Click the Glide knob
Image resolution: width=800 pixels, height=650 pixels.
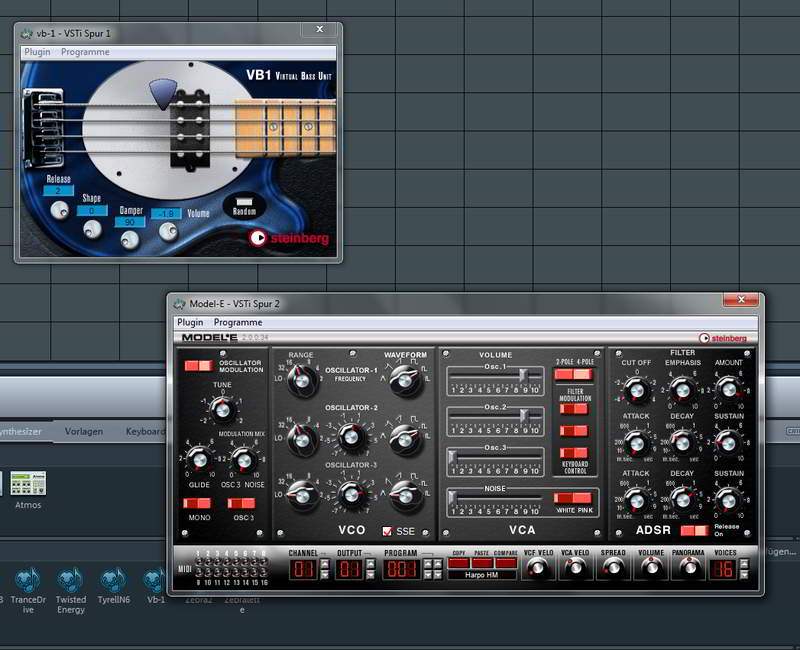click(199, 459)
